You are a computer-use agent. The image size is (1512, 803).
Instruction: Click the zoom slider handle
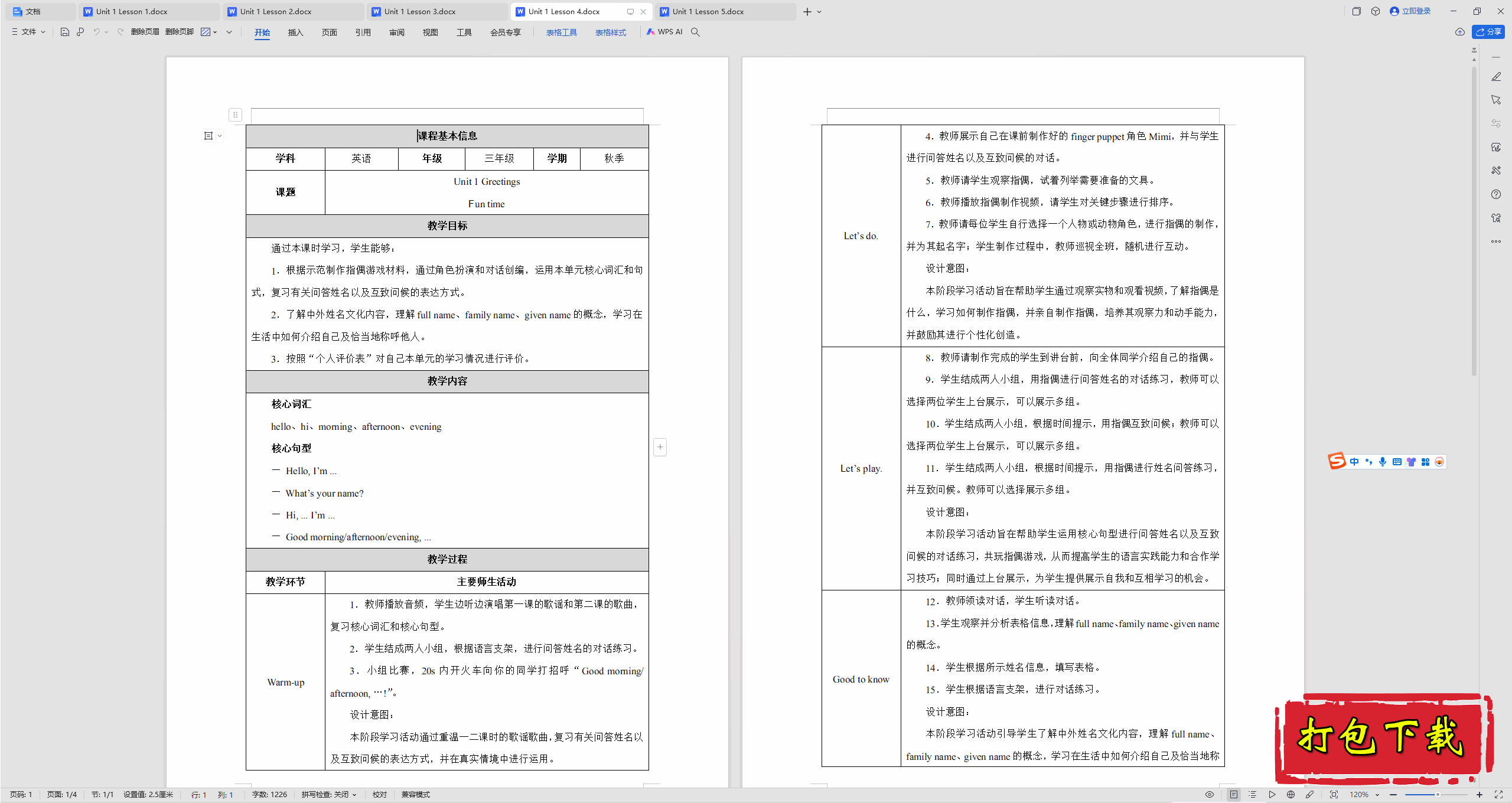pos(1438,795)
